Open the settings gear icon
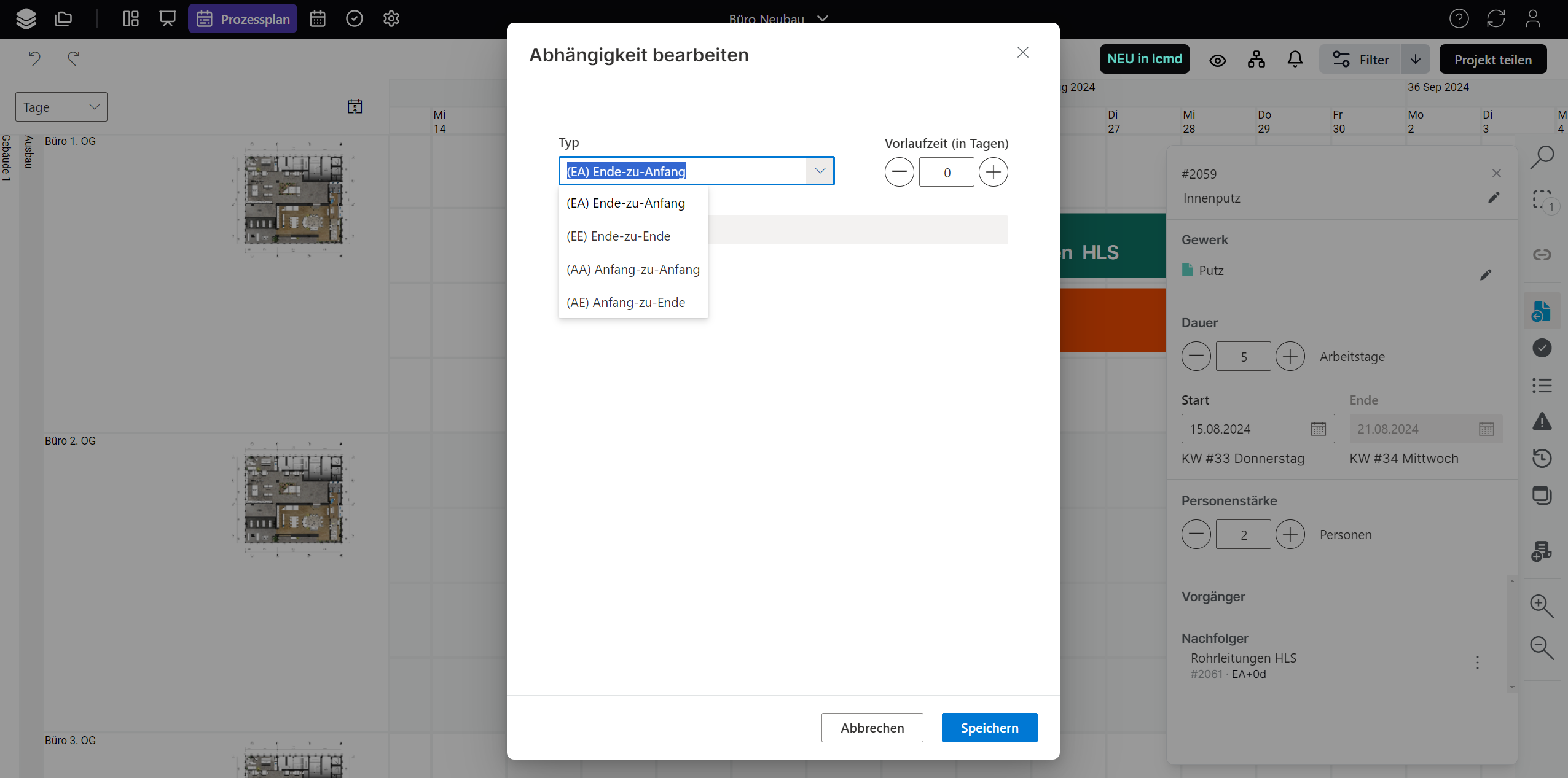 tap(391, 19)
